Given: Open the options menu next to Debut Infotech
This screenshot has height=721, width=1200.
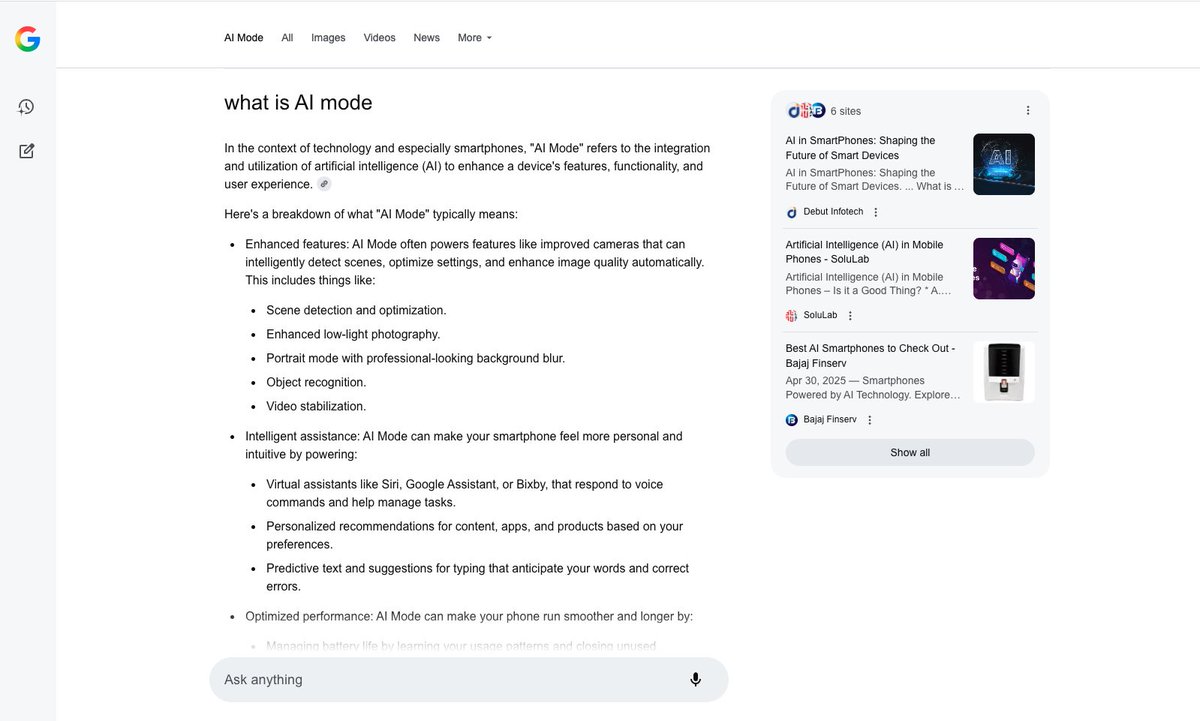Looking at the screenshot, I should [x=876, y=212].
